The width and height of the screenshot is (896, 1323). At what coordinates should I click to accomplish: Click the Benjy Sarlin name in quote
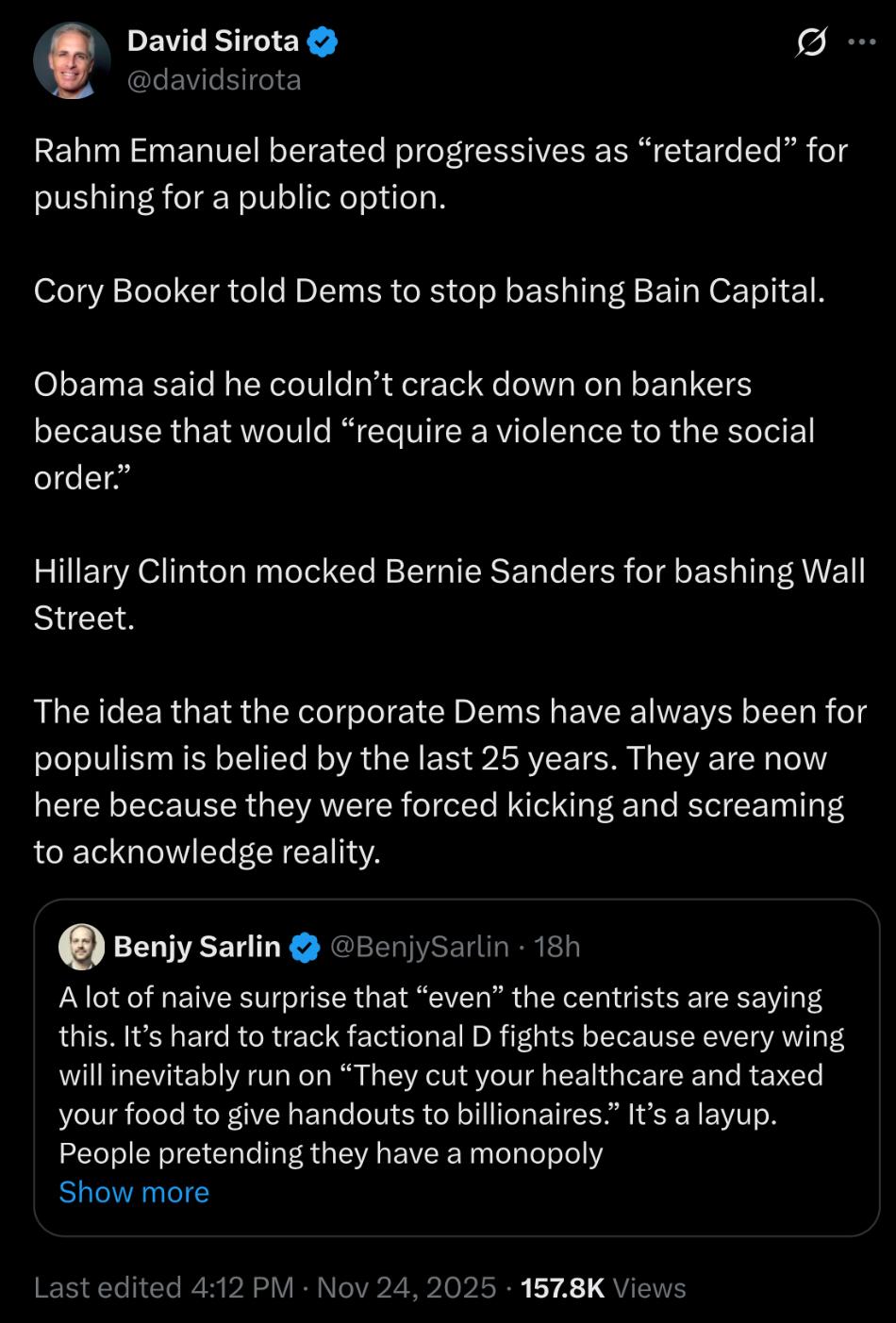pyautogui.click(x=197, y=946)
